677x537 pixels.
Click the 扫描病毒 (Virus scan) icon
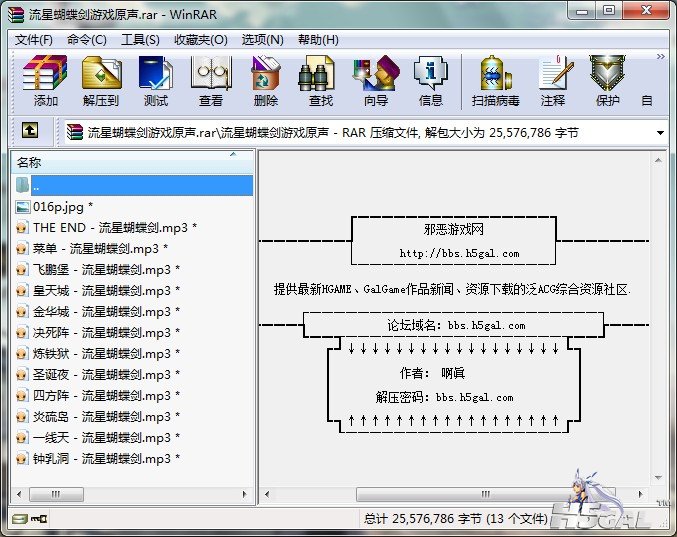coord(496,81)
